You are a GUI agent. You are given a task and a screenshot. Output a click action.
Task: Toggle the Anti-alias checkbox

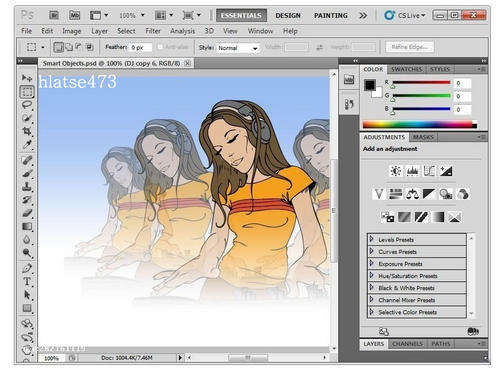pyautogui.click(x=160, y=47)
